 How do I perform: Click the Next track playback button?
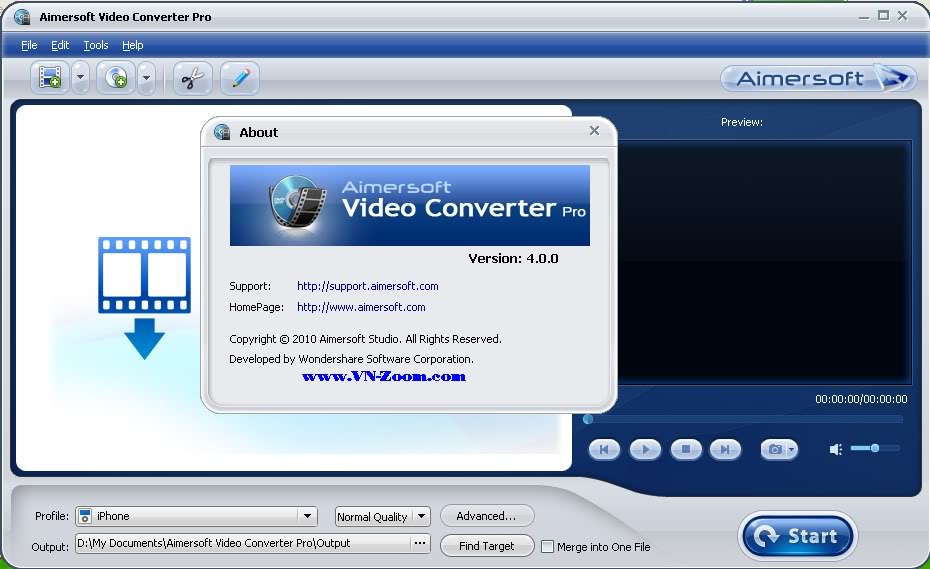pyautogui.click(x=725, y=449)
